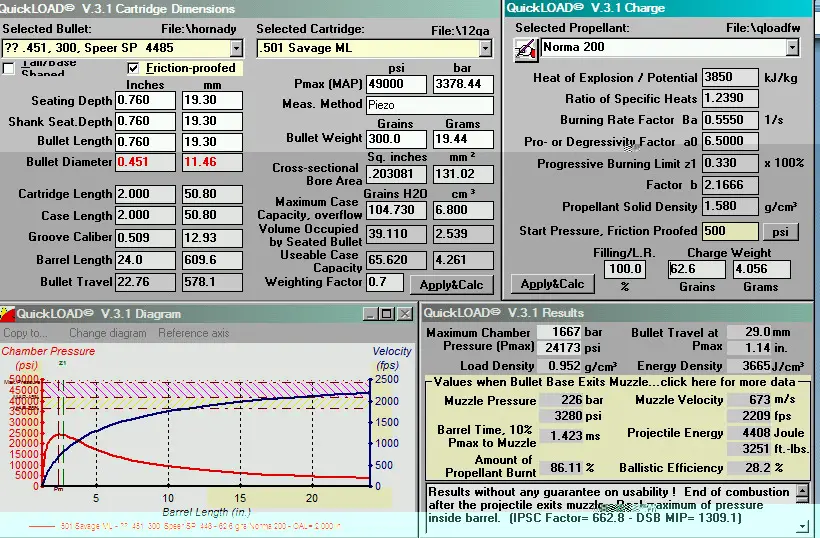
Task: Click the Cartridge Length inches field
Action: tap(145, 194)
